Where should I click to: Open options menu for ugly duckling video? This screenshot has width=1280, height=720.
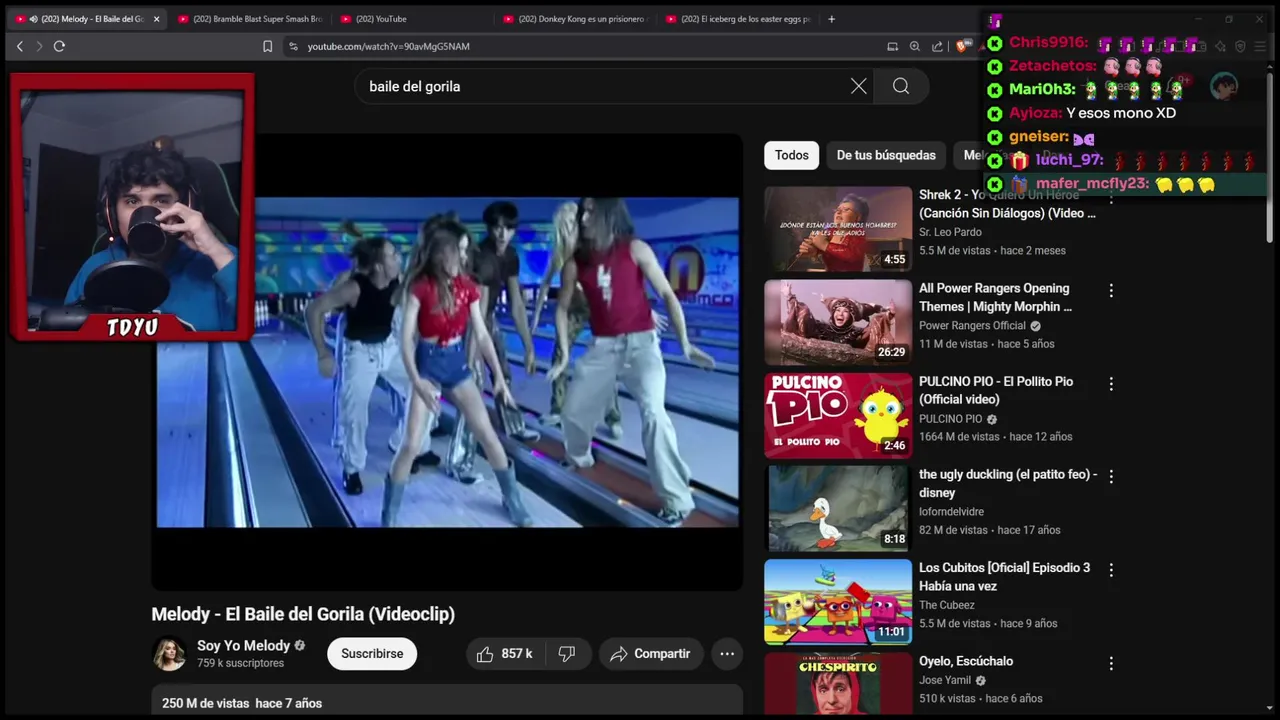[1111, 476]
